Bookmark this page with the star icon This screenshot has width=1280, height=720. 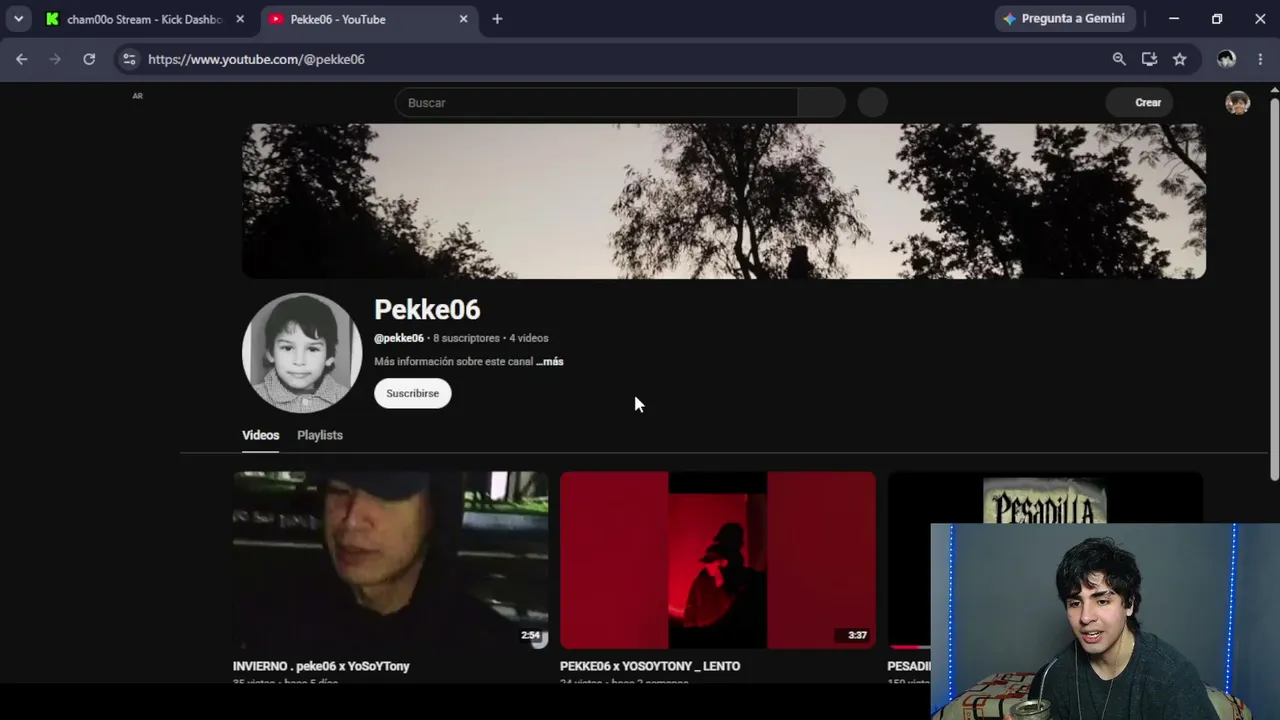[x=1179, y=59]
